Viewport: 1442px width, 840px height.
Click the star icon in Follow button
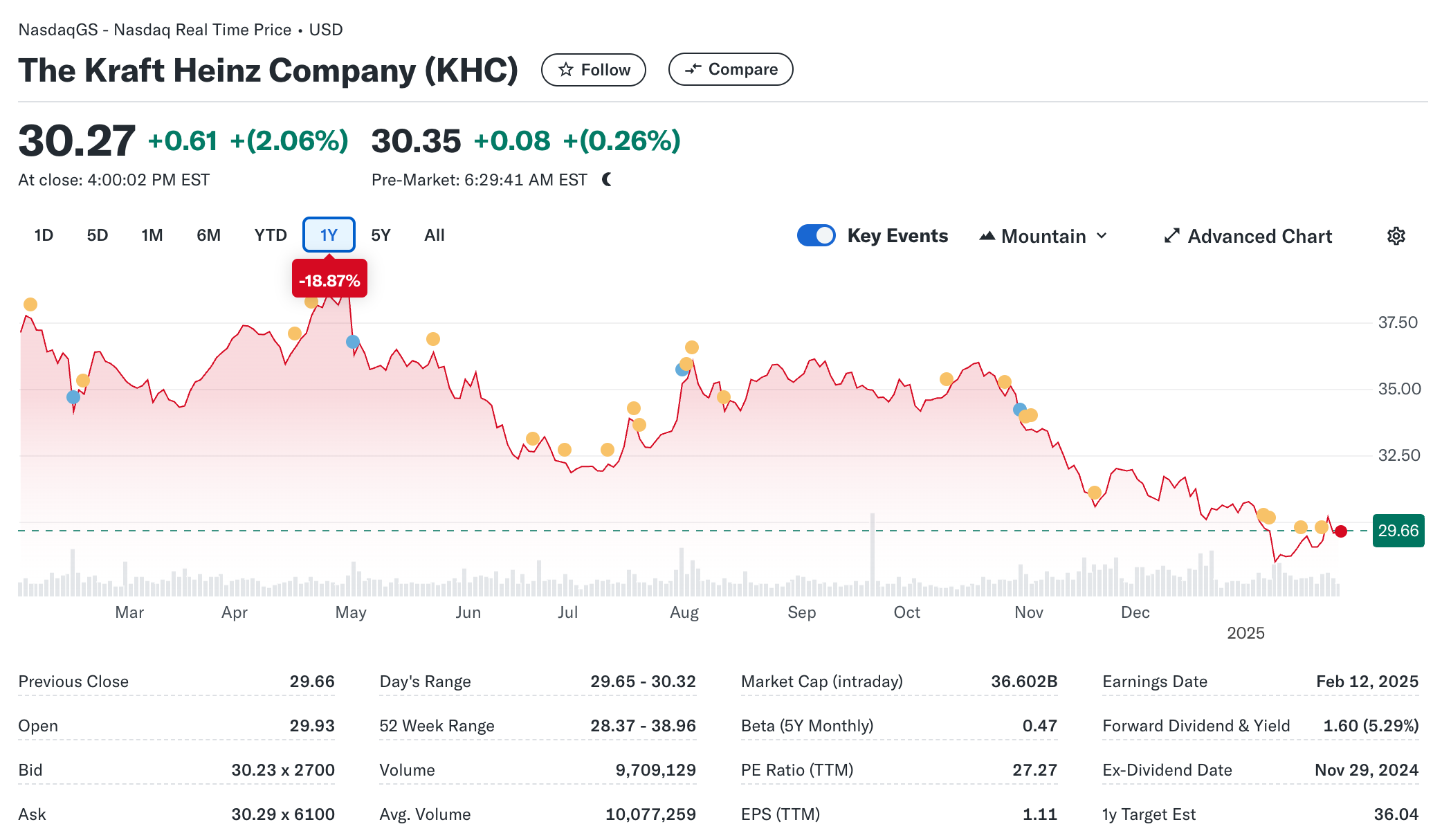[566, 69]
